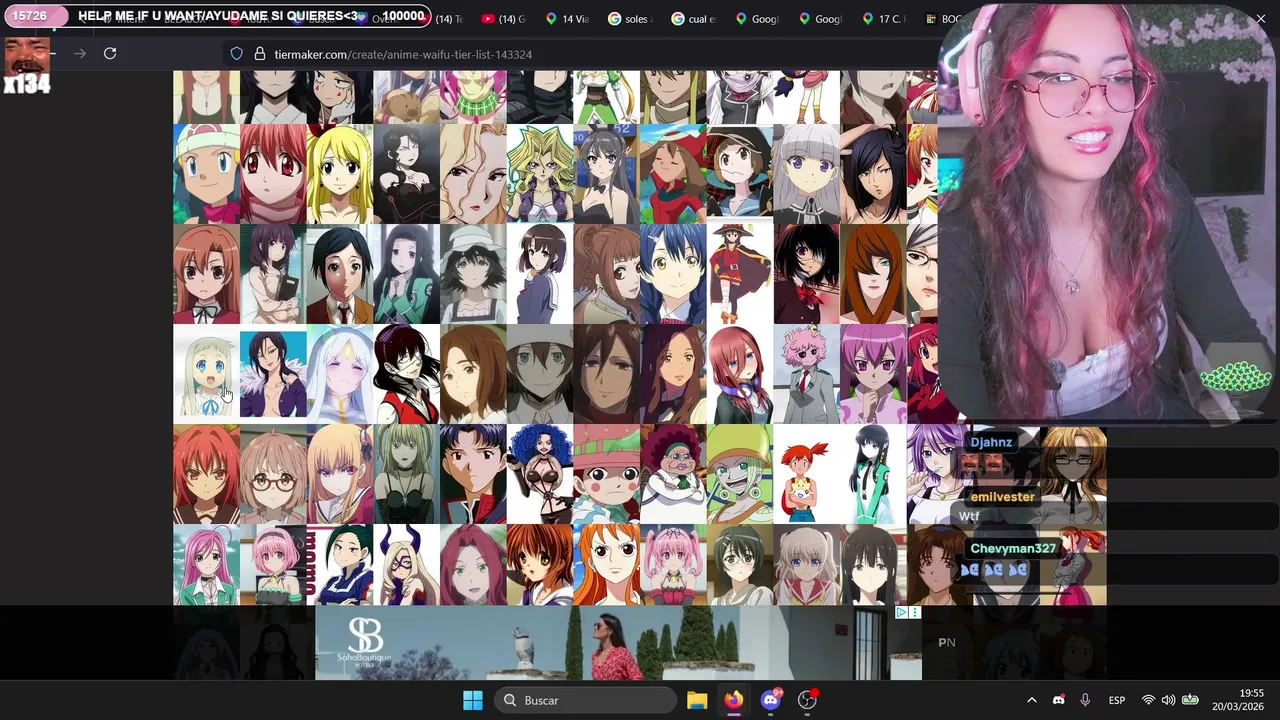This screenshot has width=1280, height=720.
Task: Select Dawn with white beanie thumbnail
Action: point(206,174)
